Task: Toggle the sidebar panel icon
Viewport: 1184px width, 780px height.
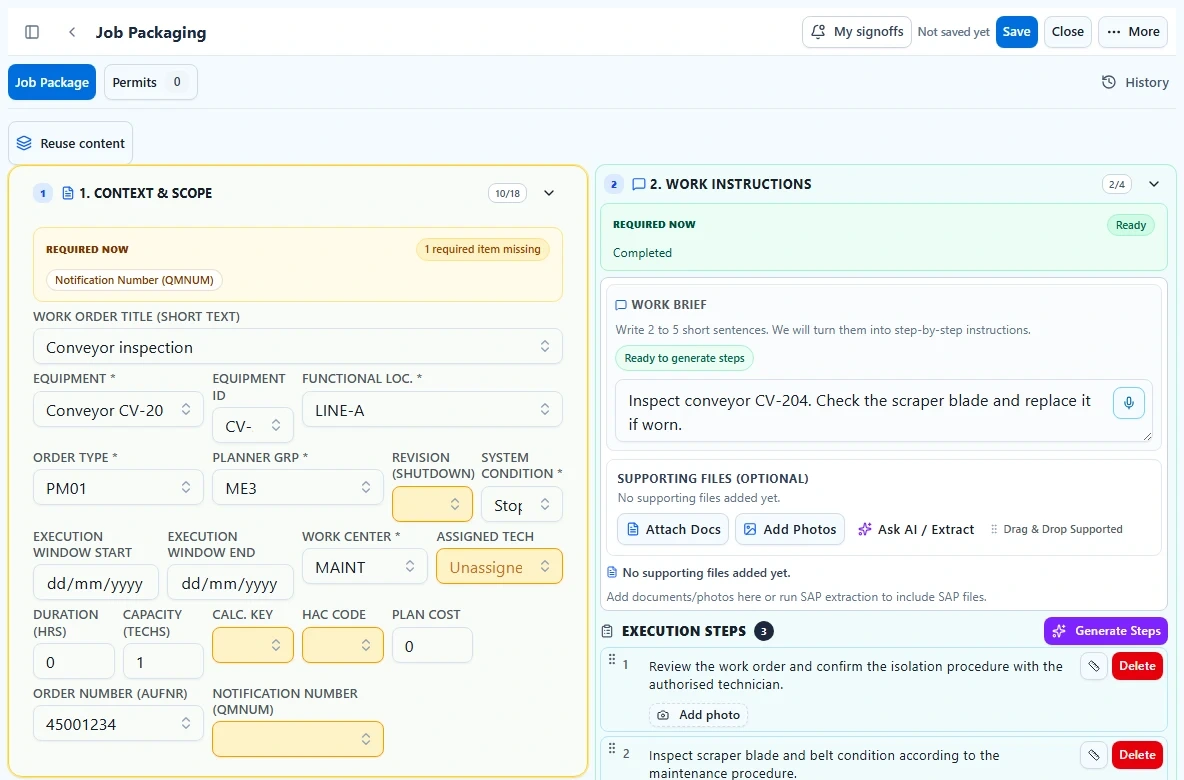Action: (x=32, y=32)
